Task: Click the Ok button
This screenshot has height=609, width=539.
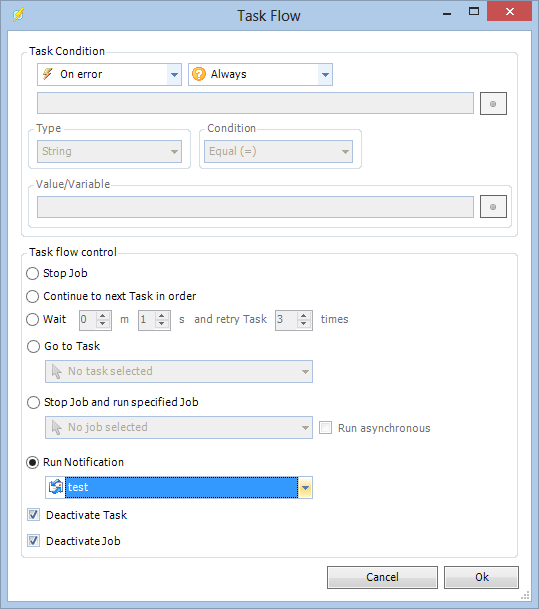Action: [482, 577]
